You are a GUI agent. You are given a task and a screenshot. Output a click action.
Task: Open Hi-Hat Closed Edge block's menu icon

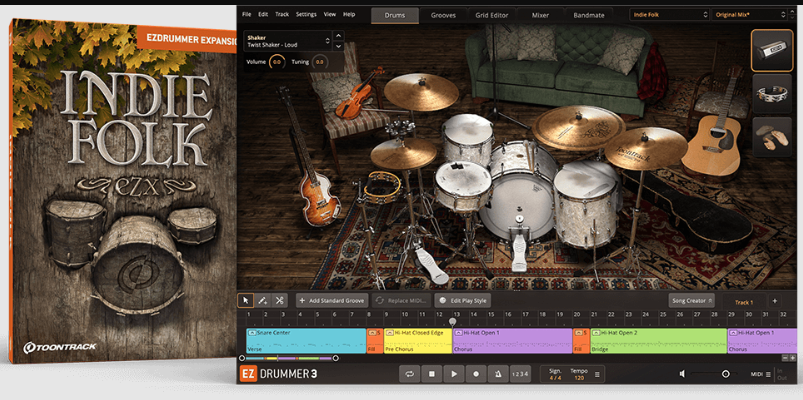click(x=389, y=333)
